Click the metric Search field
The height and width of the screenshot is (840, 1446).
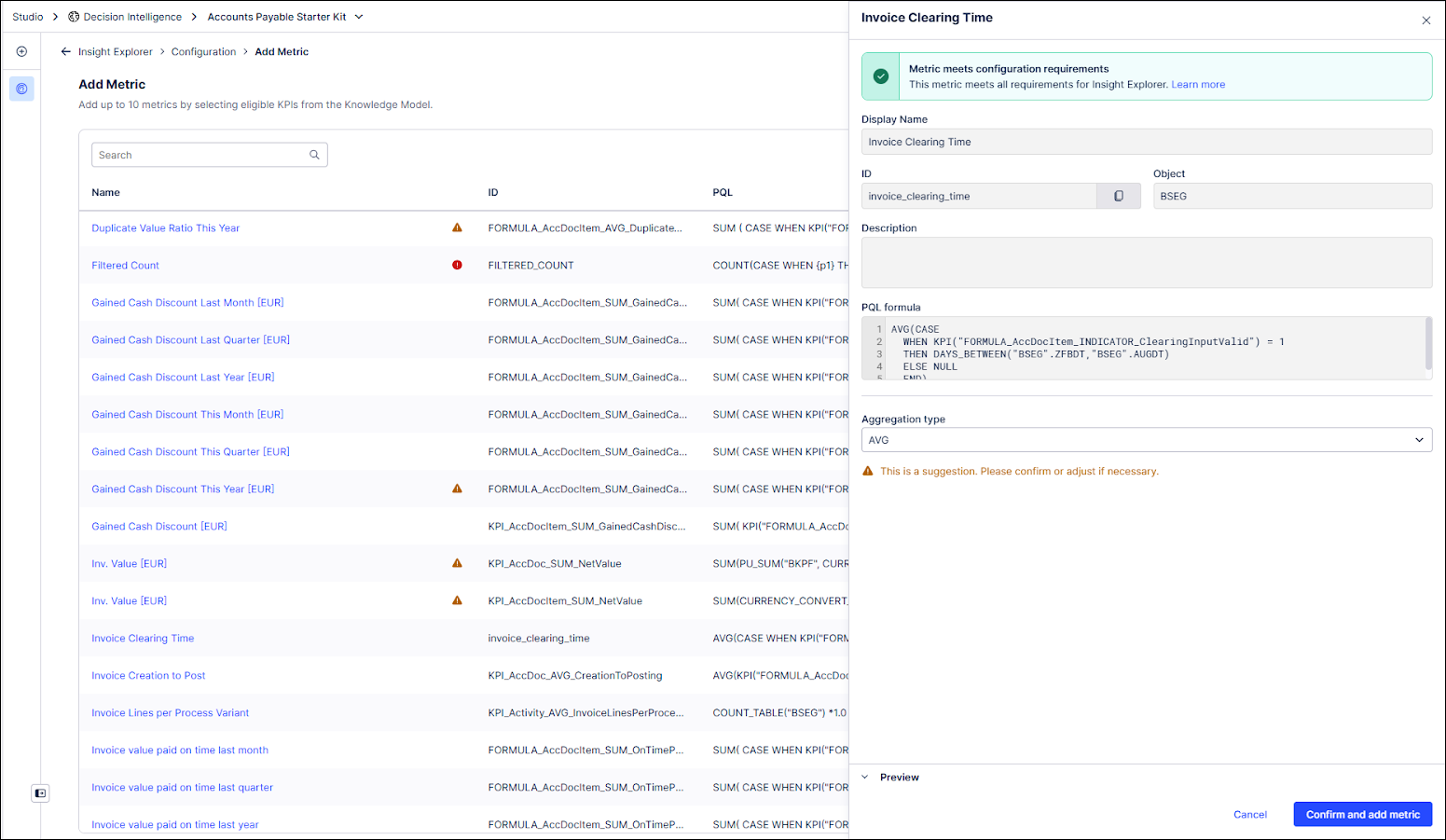pos(210,155)
